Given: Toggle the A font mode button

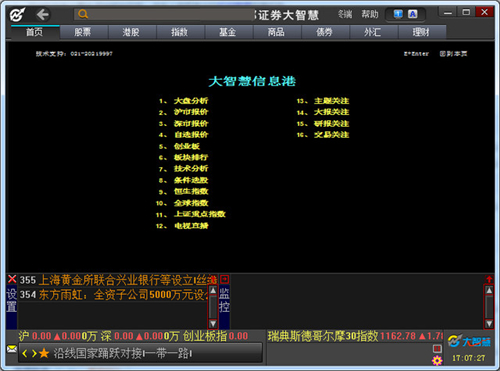Looking at the screenshot, I should pyautogui.click(x=413, y=14).
